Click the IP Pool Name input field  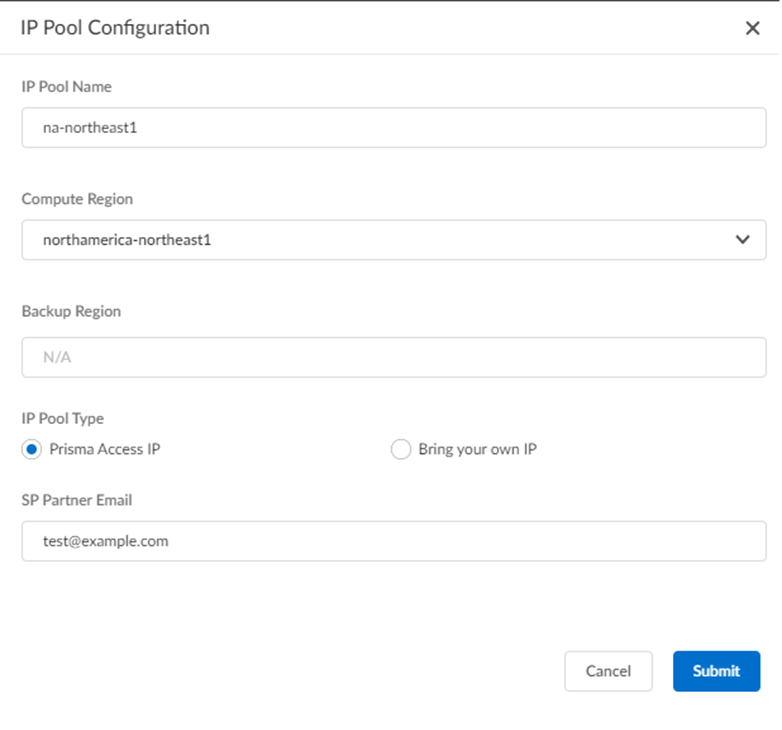(x=393, y=128)
